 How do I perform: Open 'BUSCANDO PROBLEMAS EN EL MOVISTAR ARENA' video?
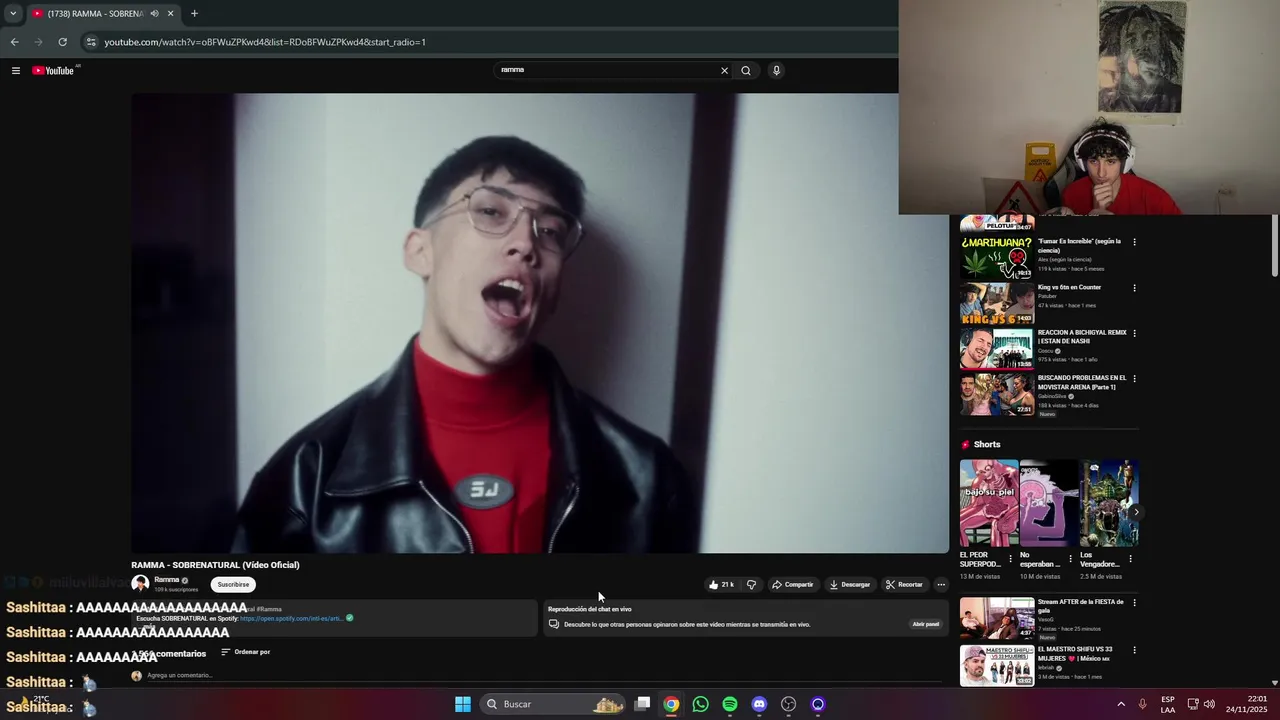[x=1082, y=382]
